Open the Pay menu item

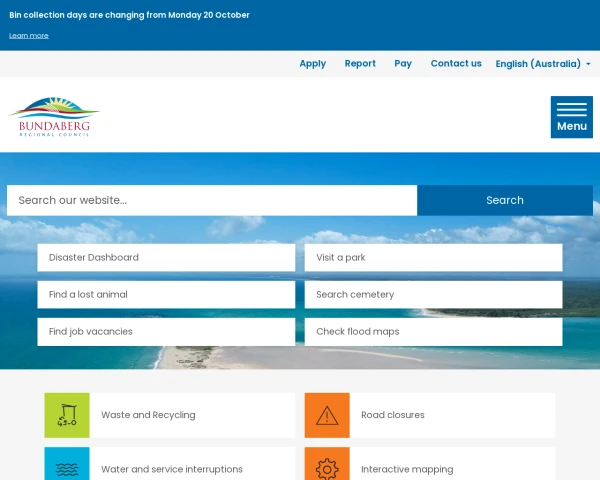pyautogui.click(x=403, y=64)
